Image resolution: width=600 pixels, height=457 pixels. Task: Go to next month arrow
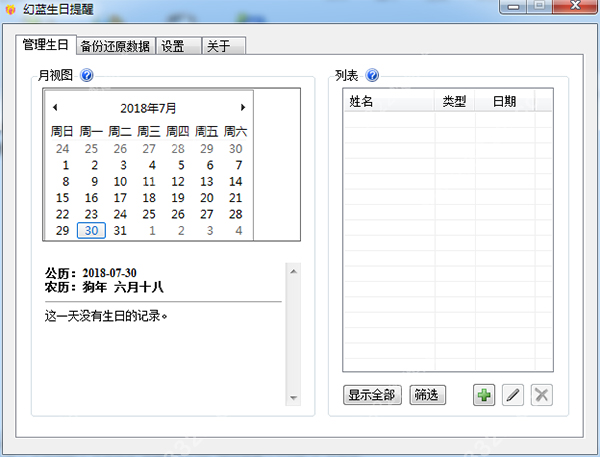pos(243,108)
